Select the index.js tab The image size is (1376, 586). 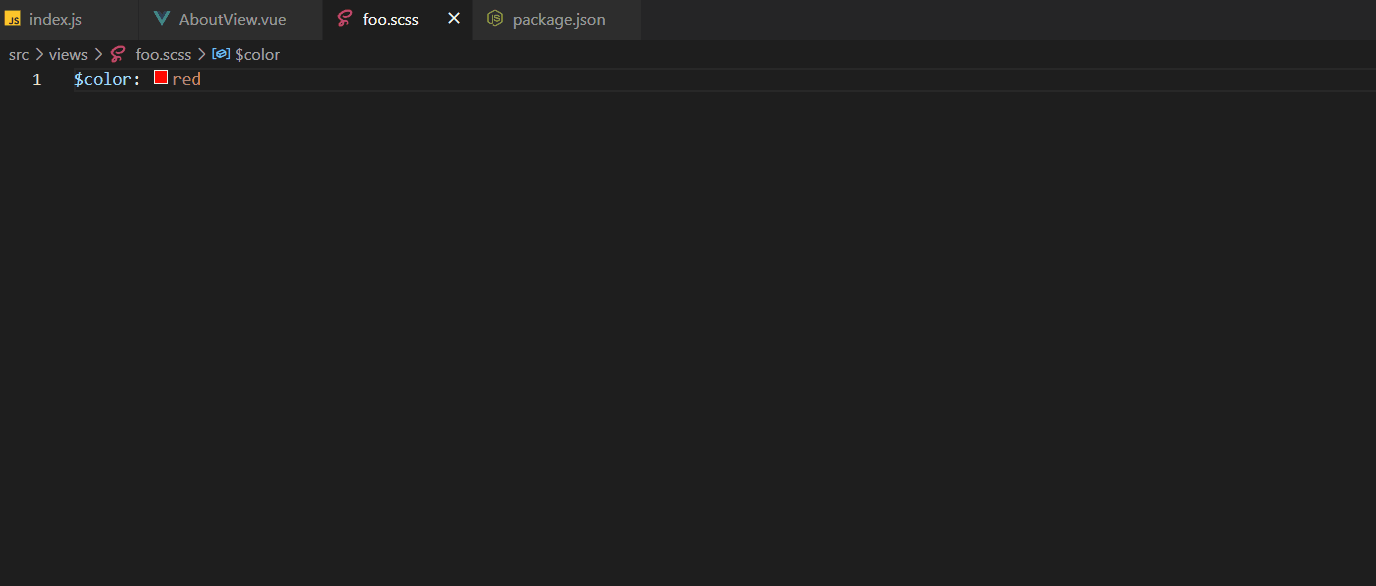tap(55, 18)
